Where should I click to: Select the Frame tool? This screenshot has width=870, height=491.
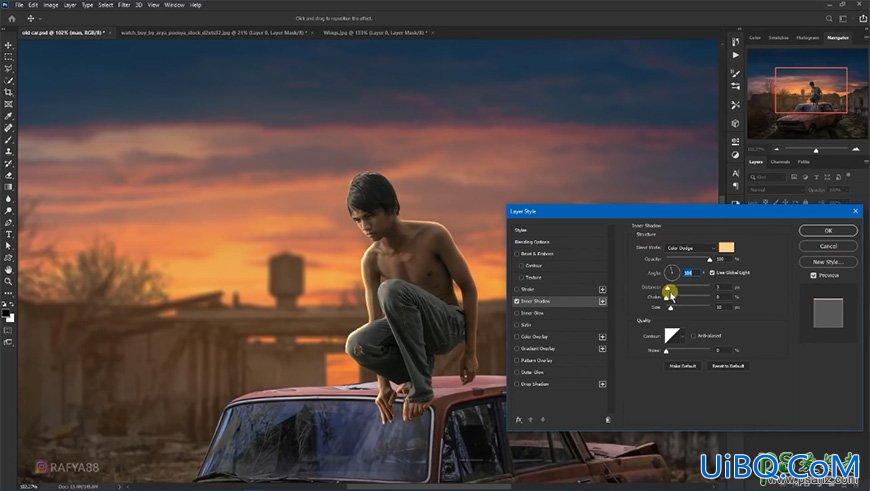point(8,104)
